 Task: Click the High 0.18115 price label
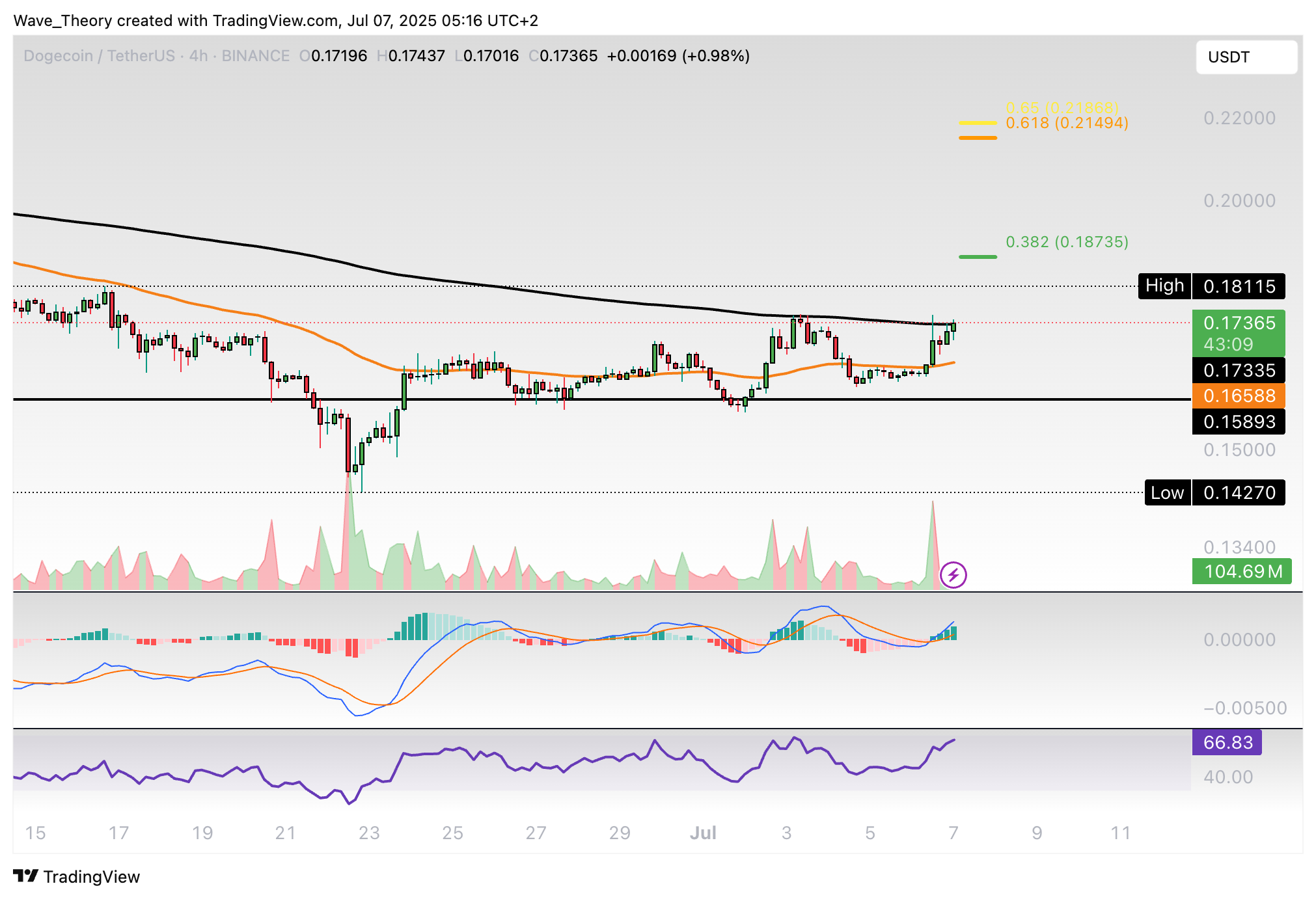coord(1211,286)
